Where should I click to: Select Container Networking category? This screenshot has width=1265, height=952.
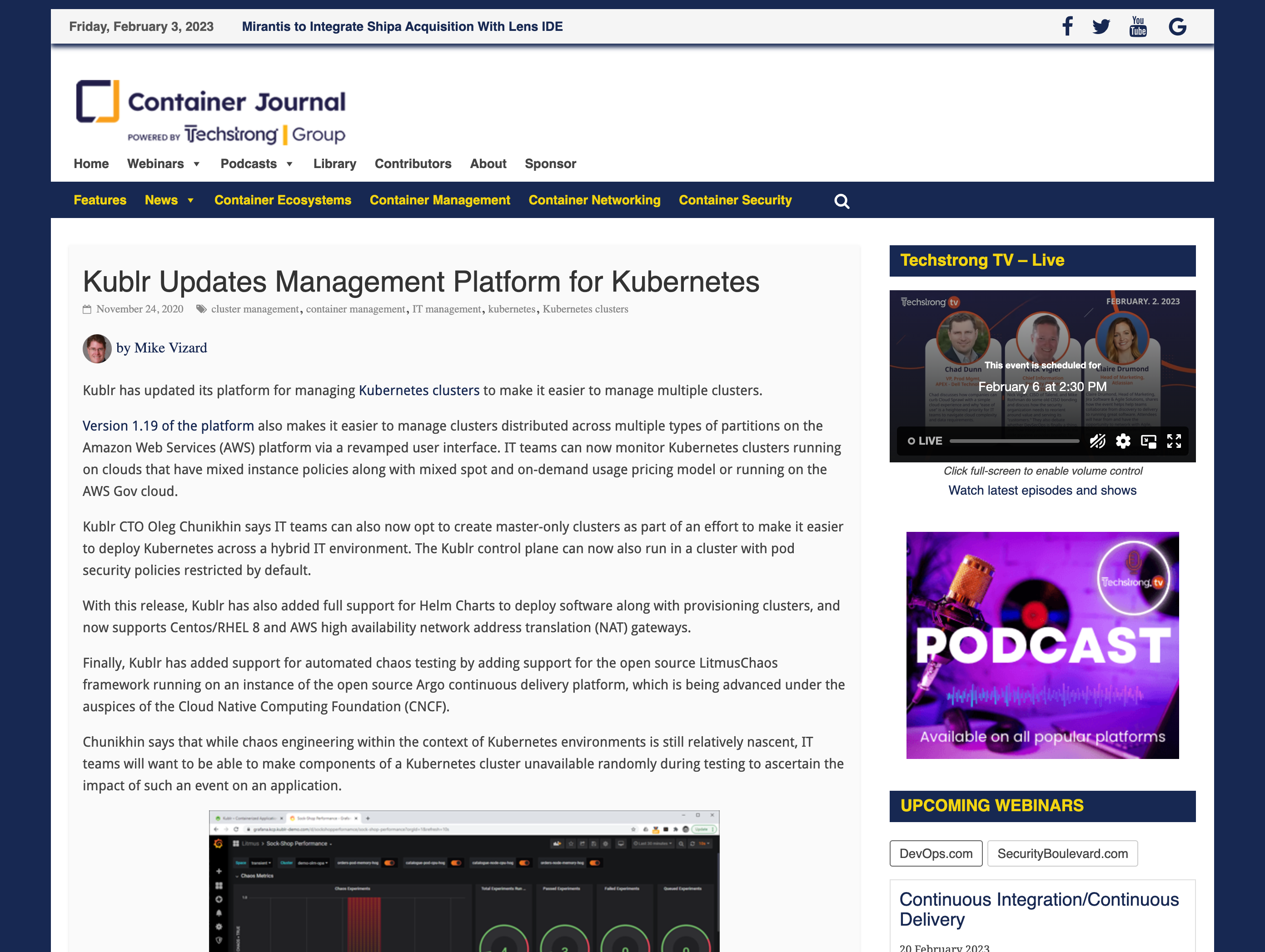tap(595, 200)
